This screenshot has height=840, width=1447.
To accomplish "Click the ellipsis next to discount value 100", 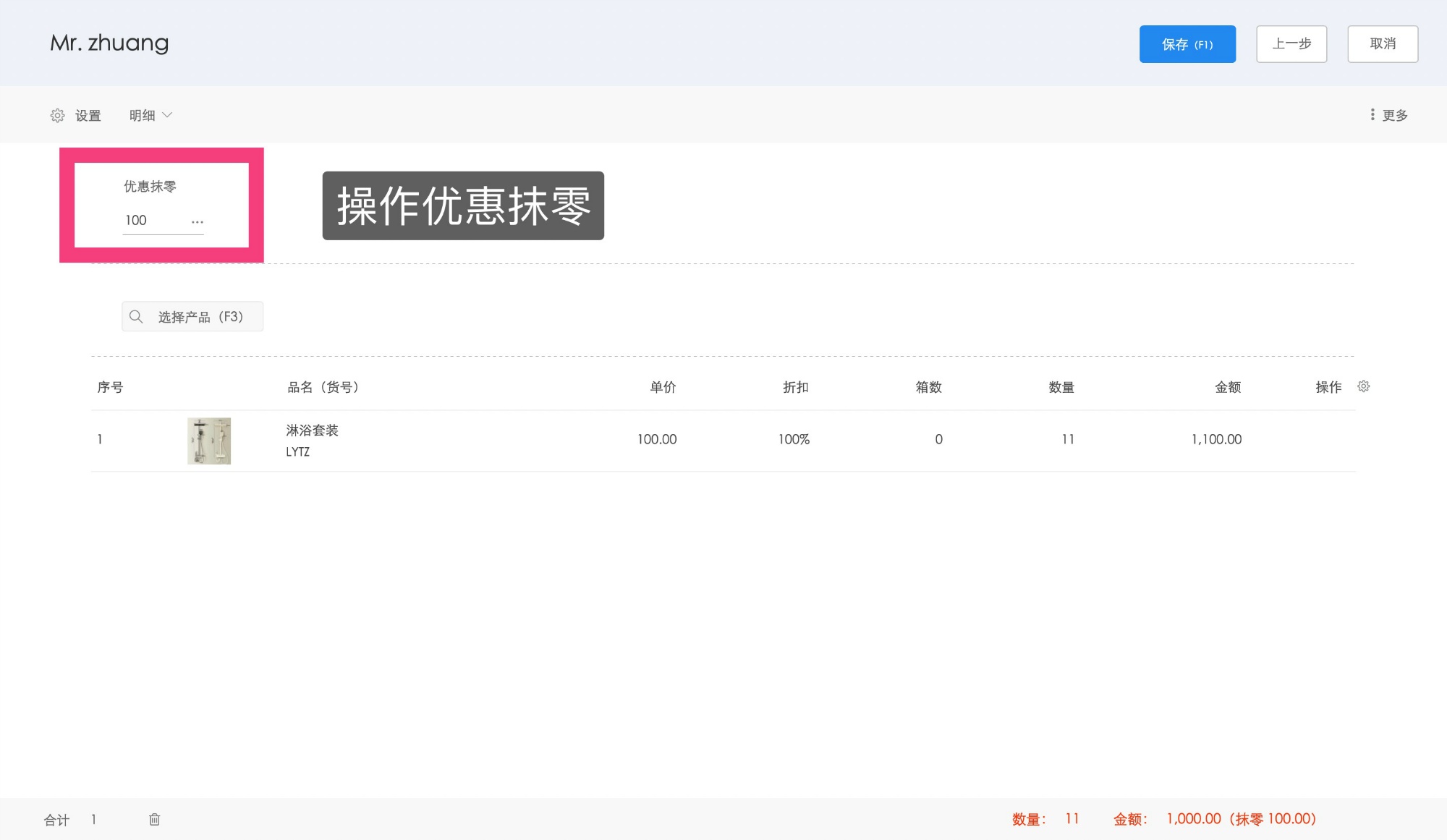I will [x=197, y=221].
